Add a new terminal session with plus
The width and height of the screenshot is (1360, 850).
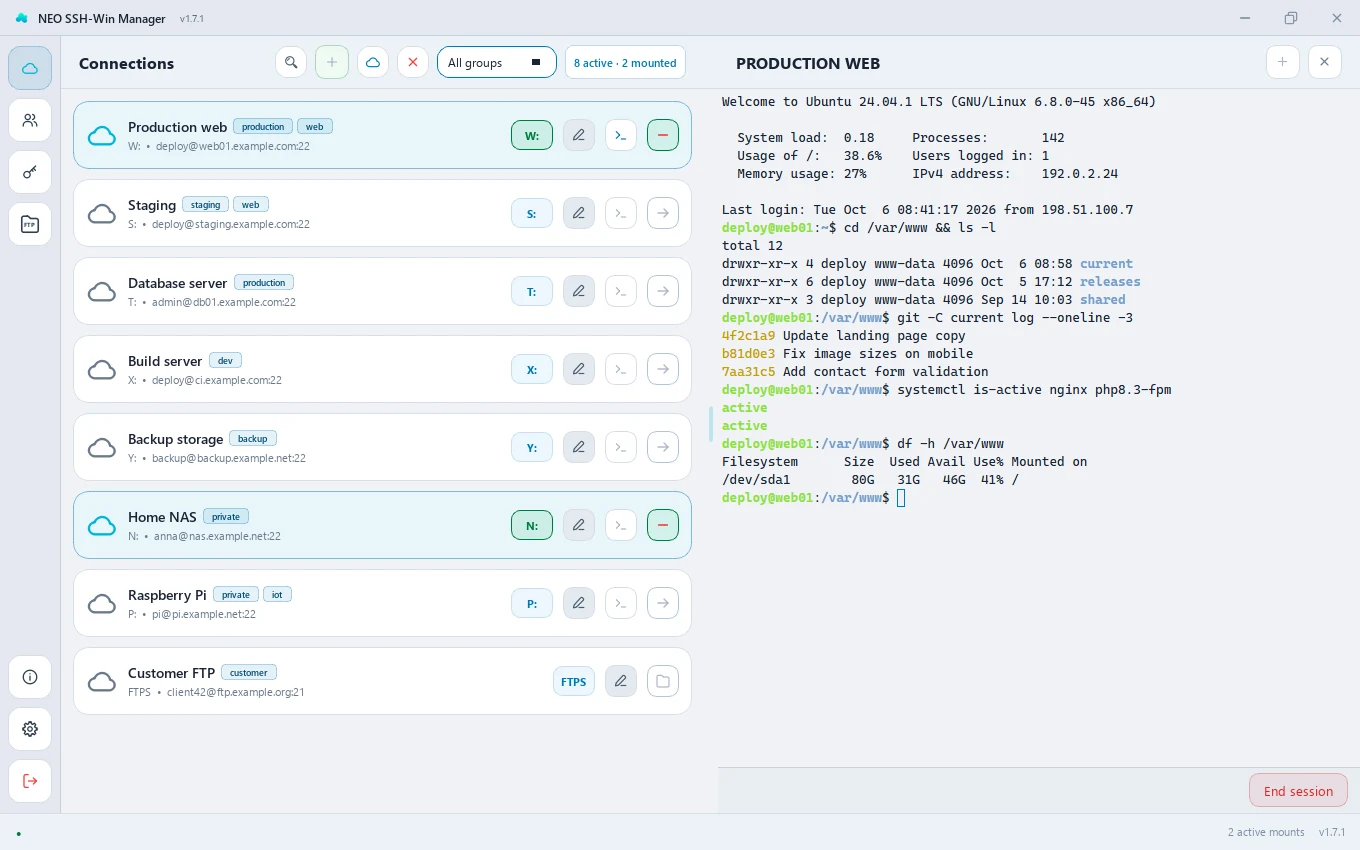pyautogui.click(x=1282, y=62)
